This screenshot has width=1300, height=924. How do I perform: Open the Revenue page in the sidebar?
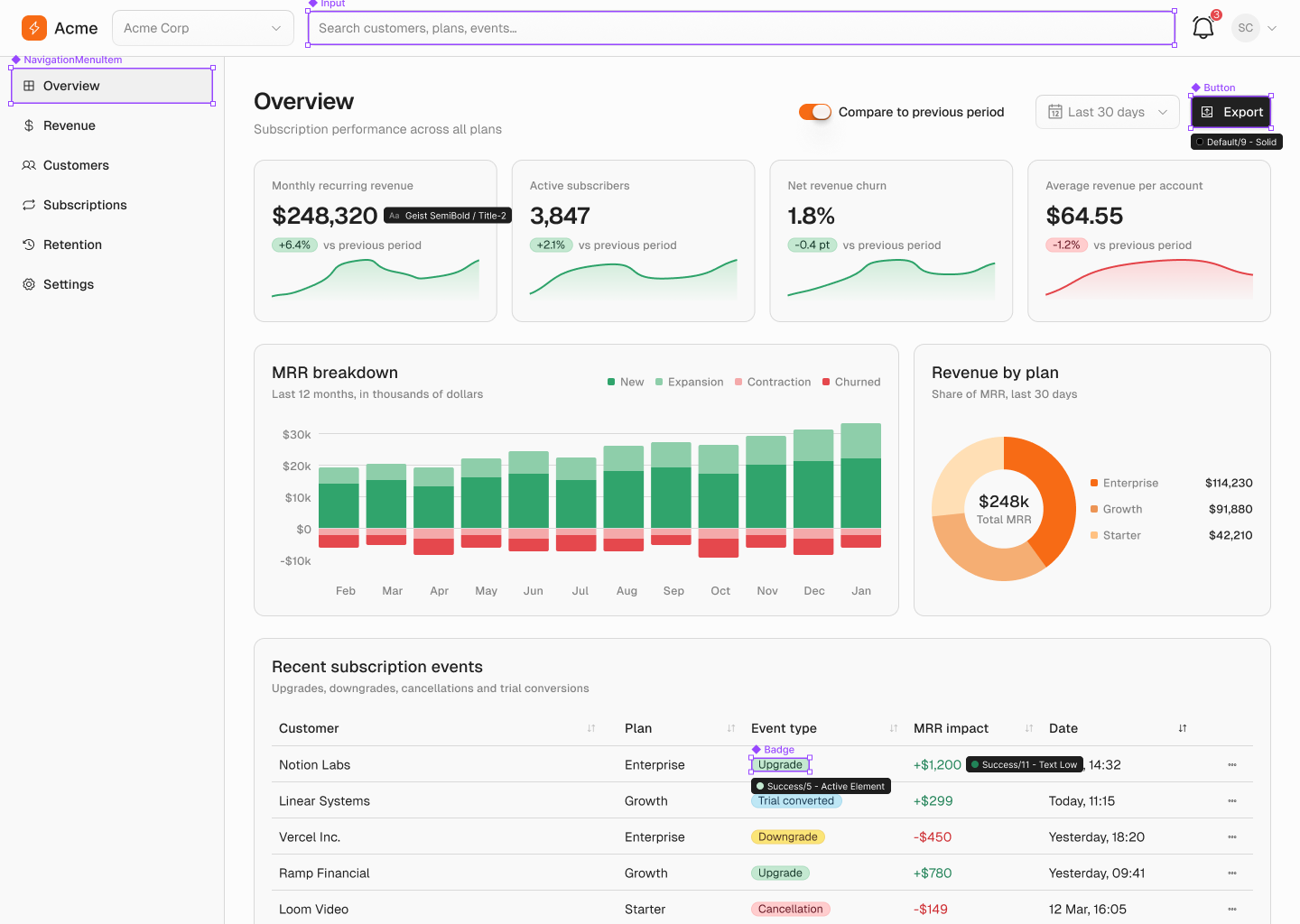[112, 125]
